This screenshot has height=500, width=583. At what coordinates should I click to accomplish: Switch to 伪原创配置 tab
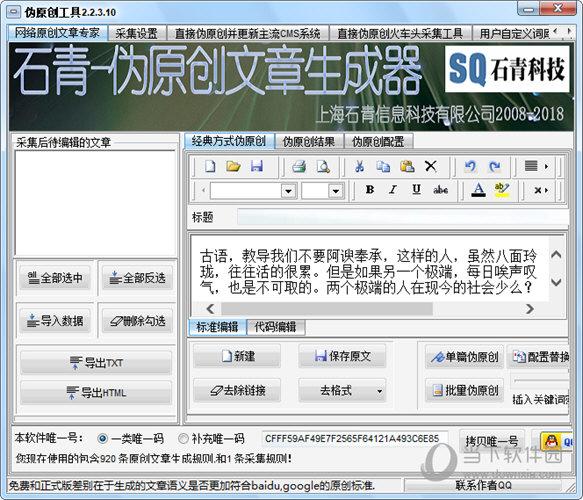coord(378,142)
